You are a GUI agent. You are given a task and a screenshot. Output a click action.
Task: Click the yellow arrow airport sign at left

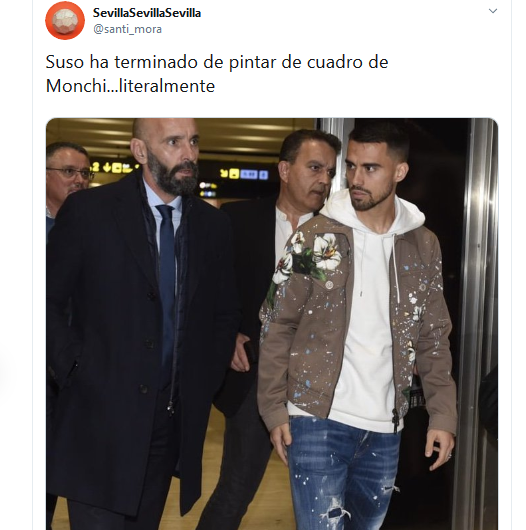[113, 167]
